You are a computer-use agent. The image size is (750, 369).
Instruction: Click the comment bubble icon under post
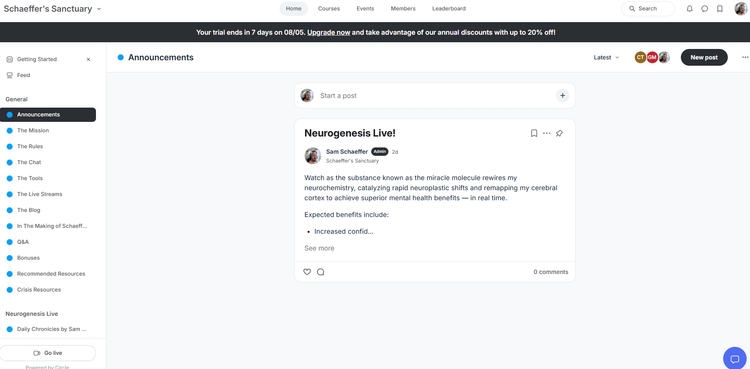[320, 272]
